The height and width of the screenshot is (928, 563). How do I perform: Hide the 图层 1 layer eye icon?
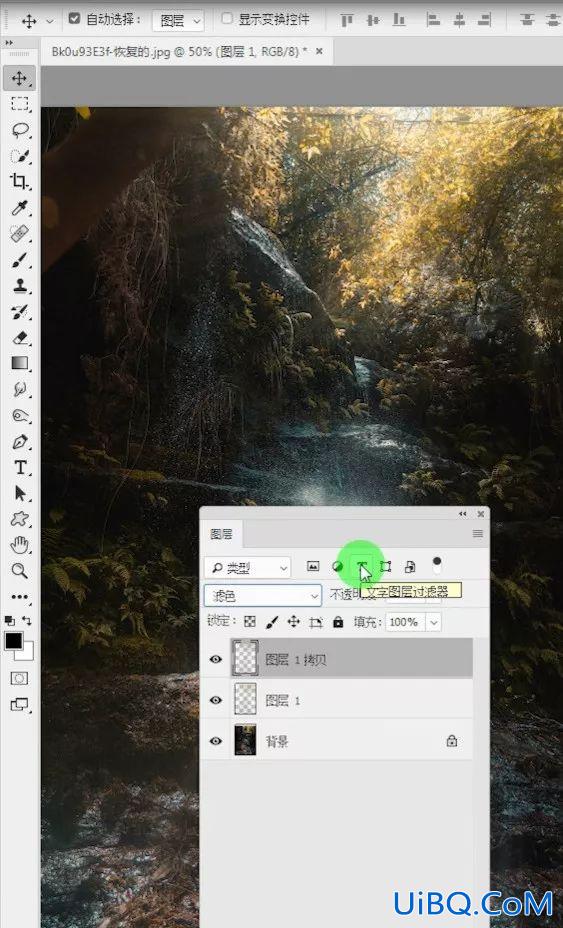216,700
